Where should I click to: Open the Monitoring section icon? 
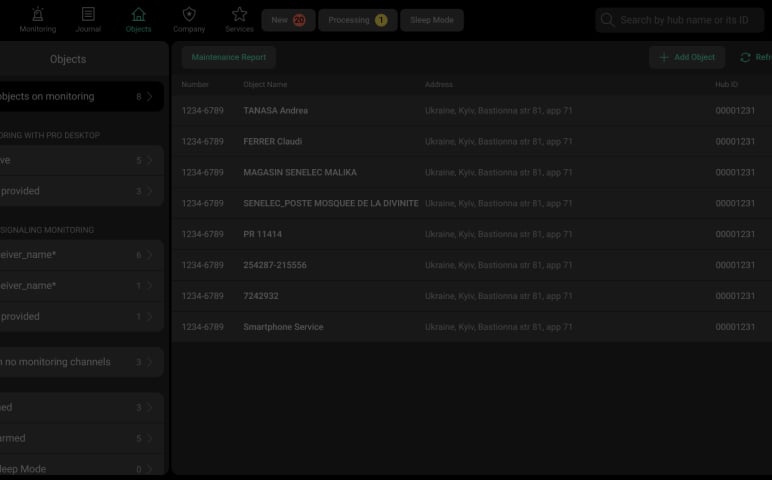(38, 14)
